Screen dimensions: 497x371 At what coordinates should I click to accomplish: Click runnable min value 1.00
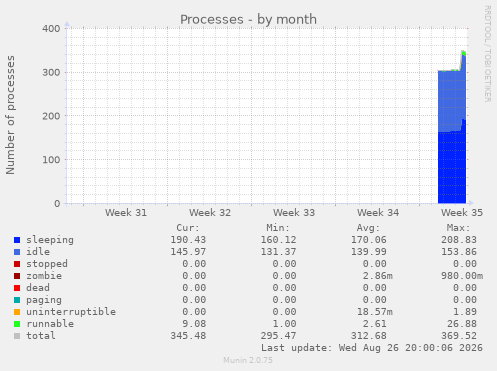pos(284,324)
